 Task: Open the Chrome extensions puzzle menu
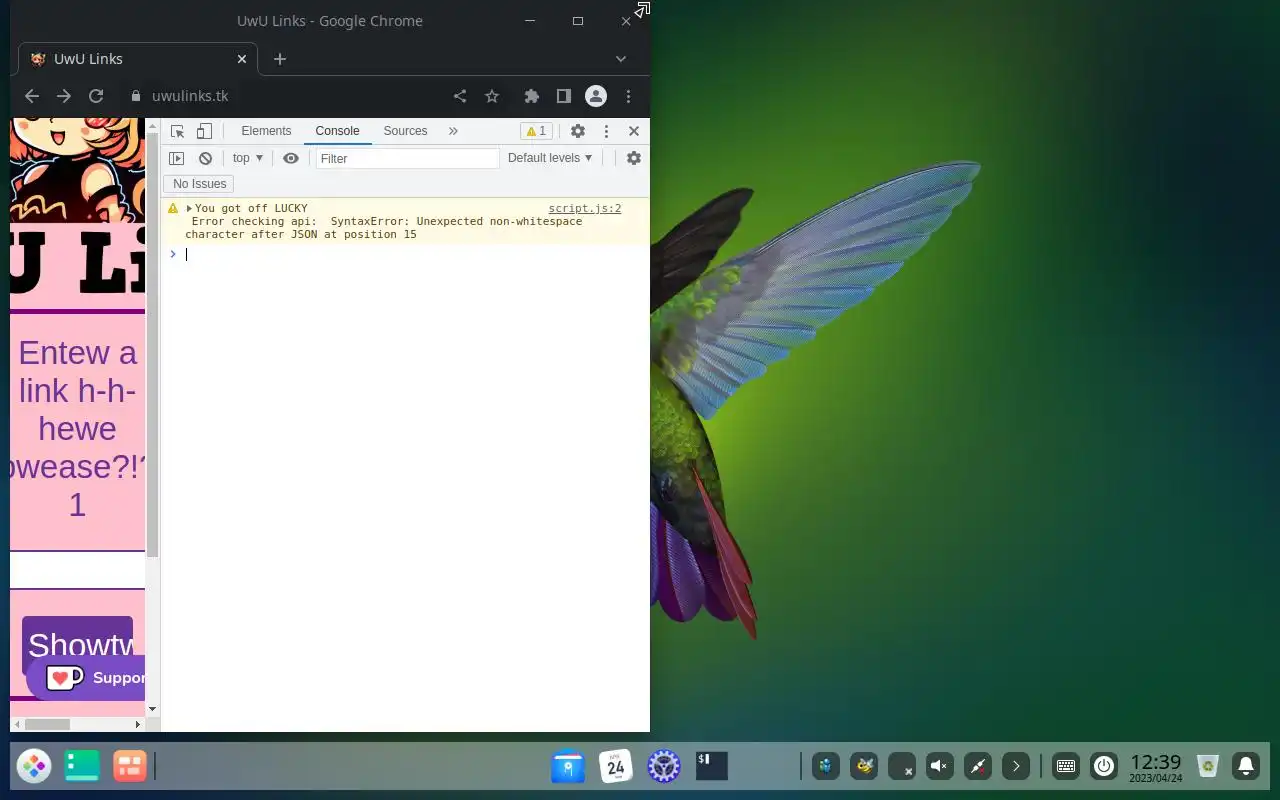coord(532,96)
